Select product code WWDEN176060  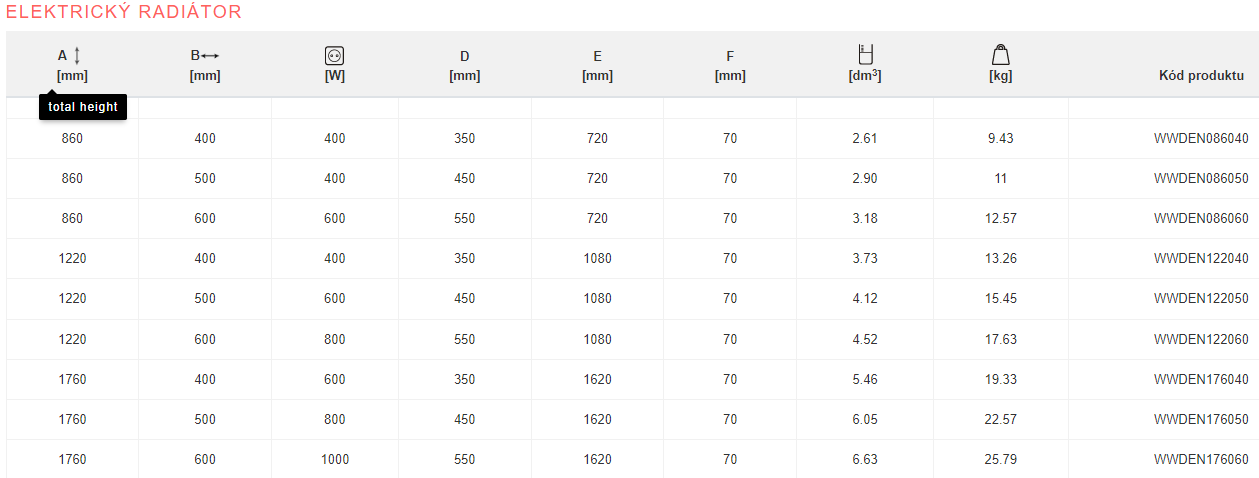click(x=1201, y=460)
